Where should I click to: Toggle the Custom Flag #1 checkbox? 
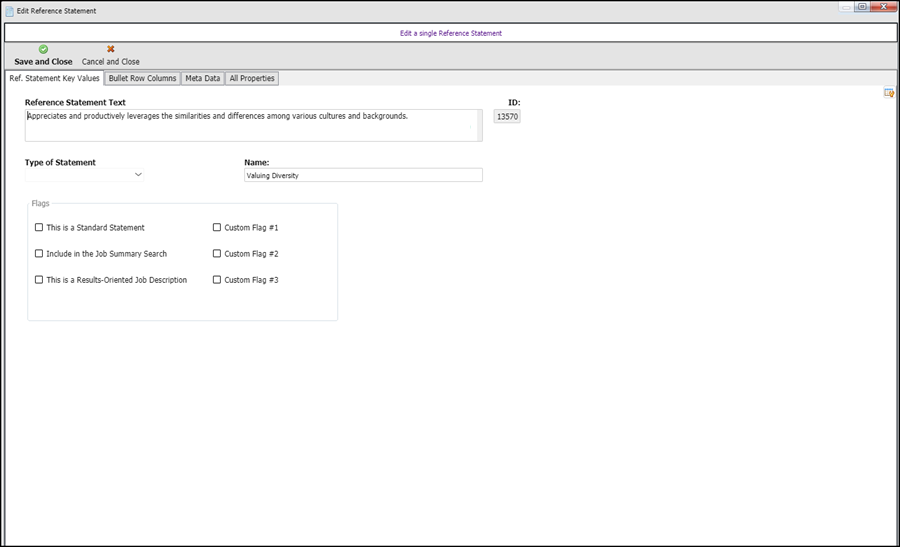tap(217, 228)
